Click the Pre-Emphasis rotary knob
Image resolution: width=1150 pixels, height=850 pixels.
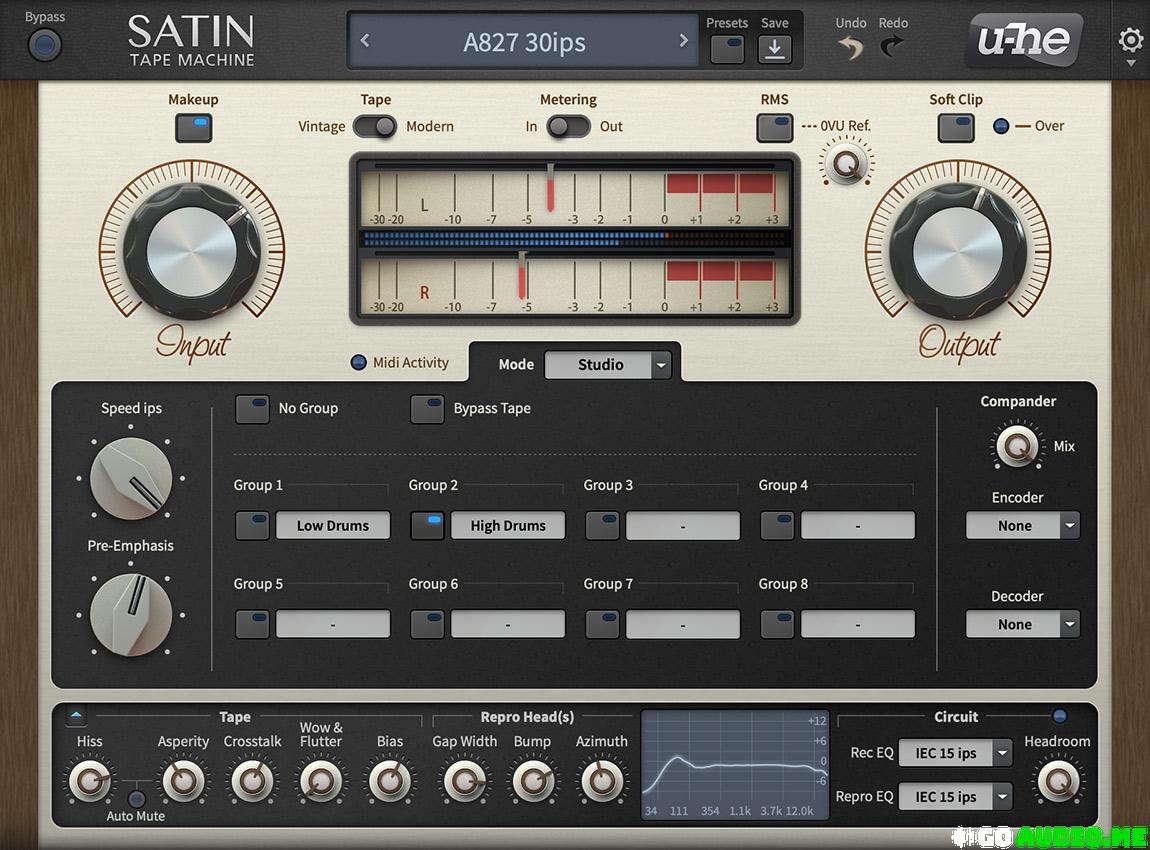coord(131,615)
